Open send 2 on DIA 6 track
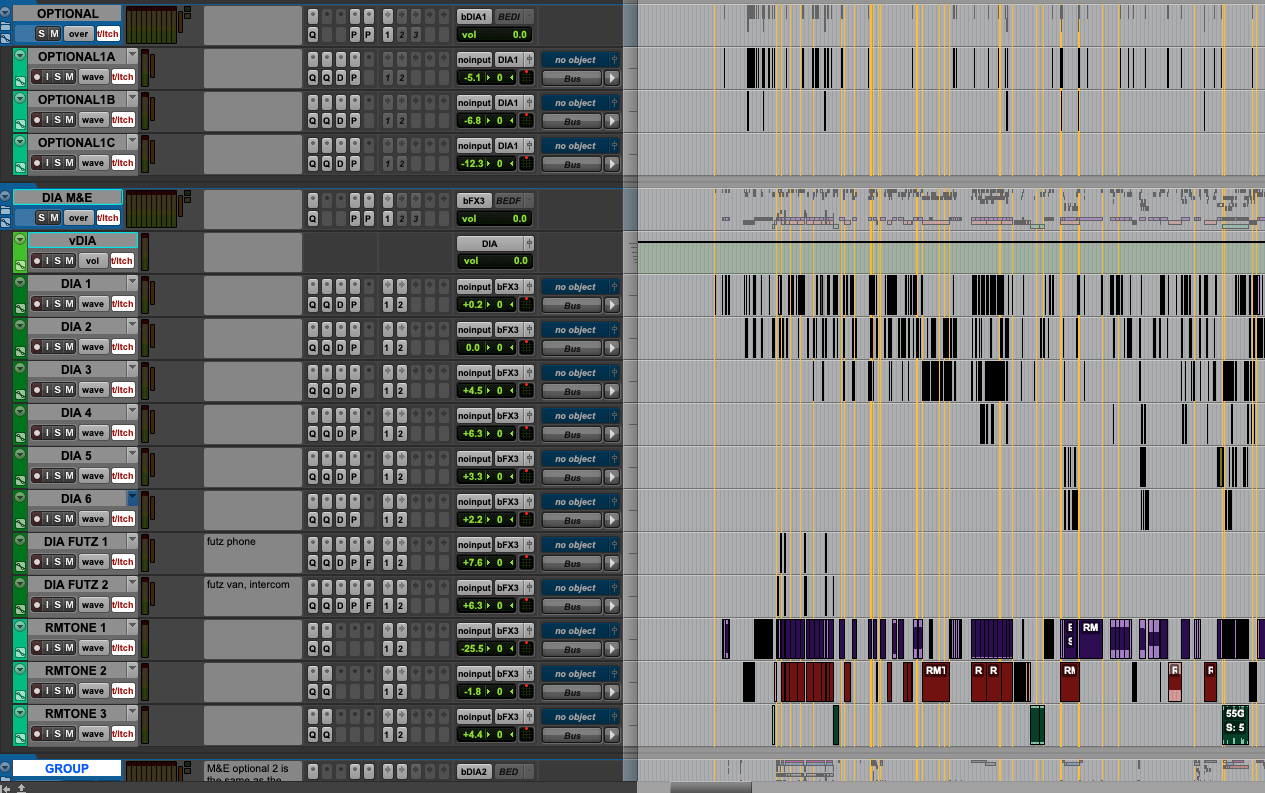Image resolution: width=1265 pixels, height=793 pixels. coord(401,520)
